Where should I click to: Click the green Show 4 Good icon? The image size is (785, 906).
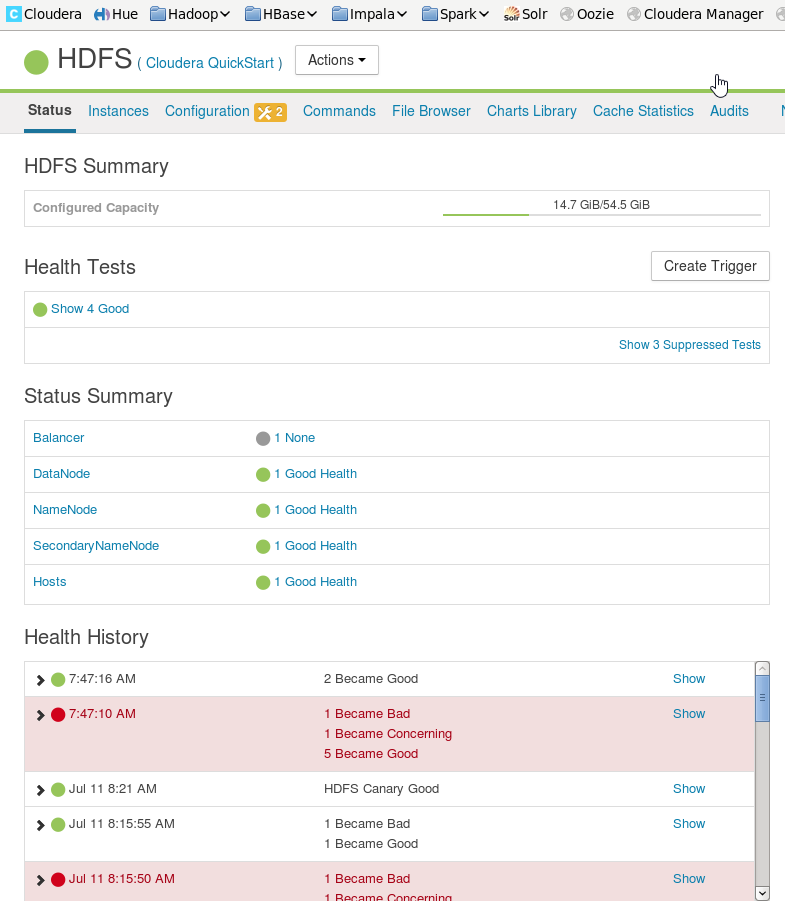click(x=40, y=310)
